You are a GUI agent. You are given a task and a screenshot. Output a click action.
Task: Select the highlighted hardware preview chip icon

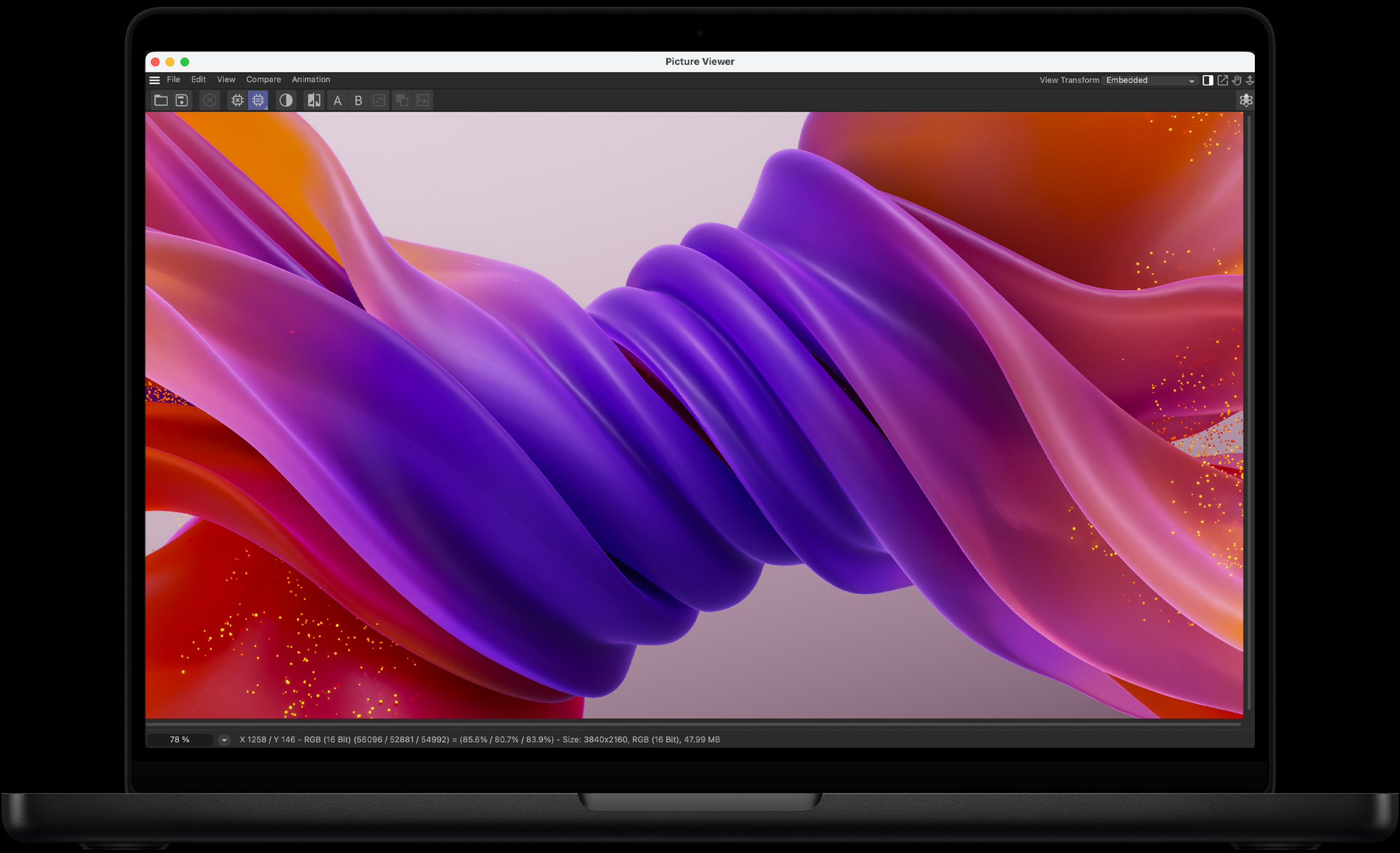click(257, 100)
